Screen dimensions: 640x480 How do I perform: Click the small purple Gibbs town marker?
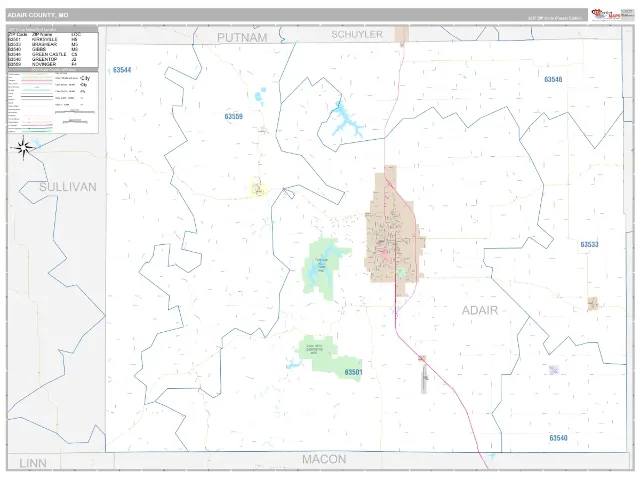[553, 370]
